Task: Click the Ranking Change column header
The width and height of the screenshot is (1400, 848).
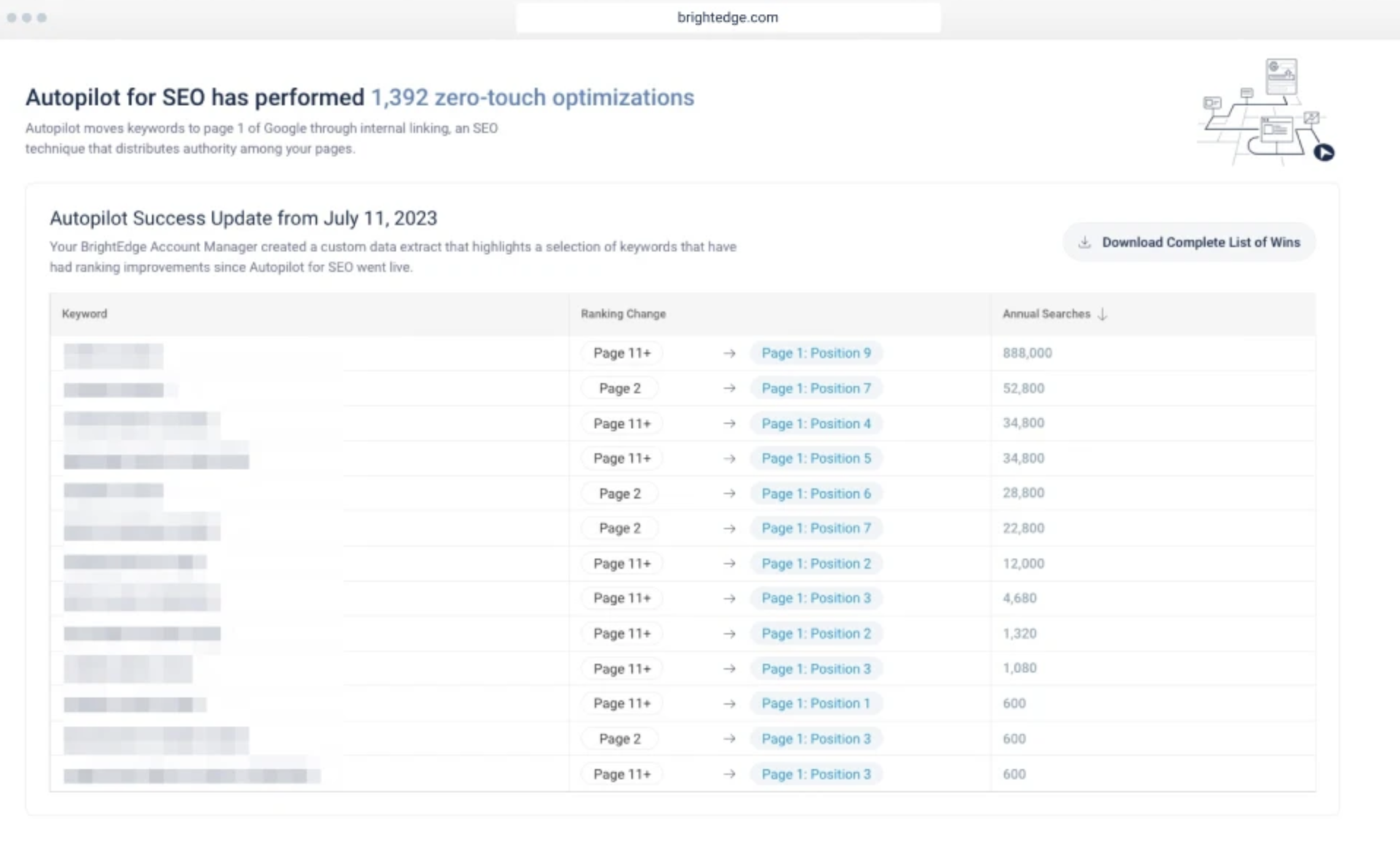Action: pyautogui.click(x=623, y=314)
